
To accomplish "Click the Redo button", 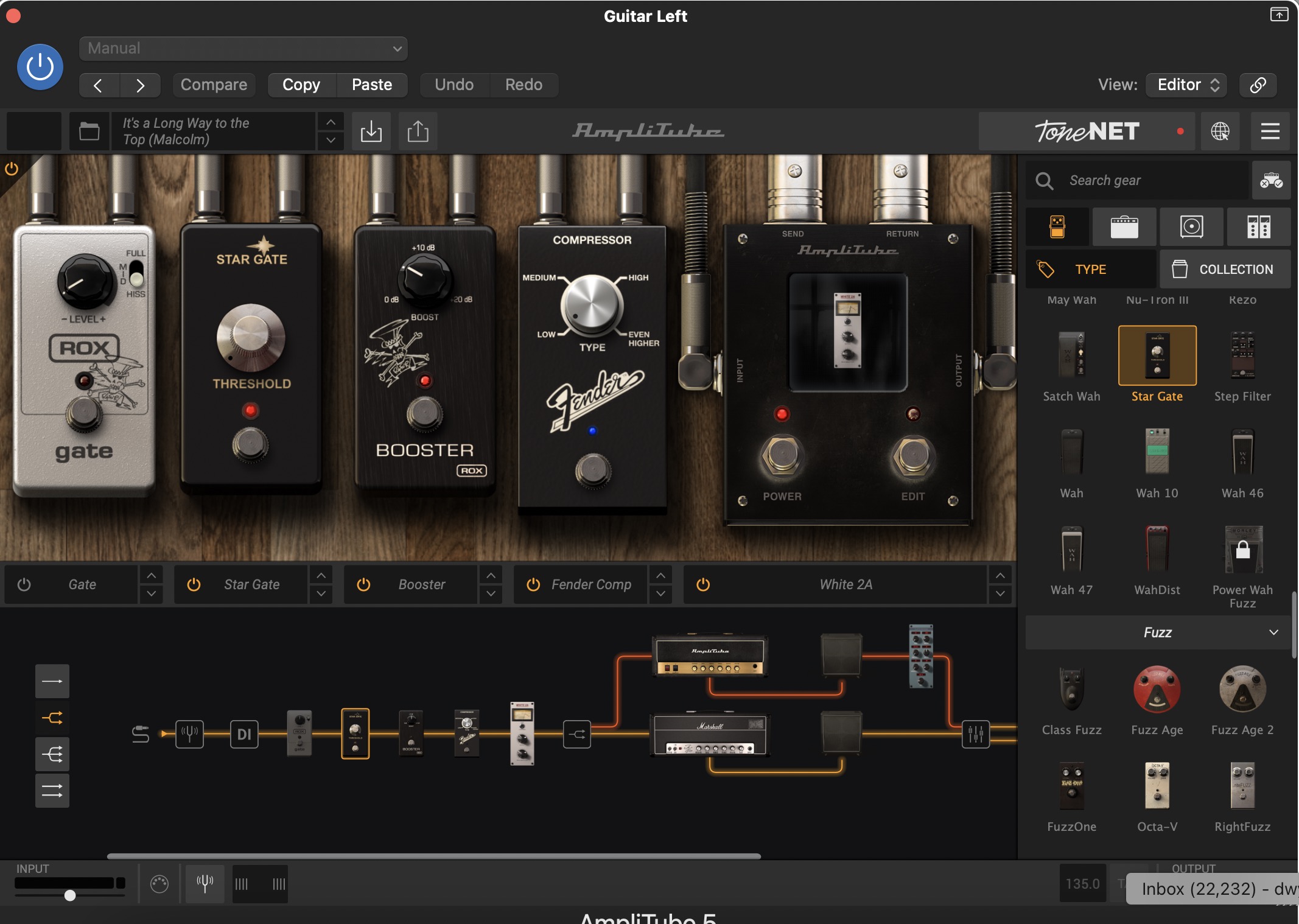I will click(x=523, y=85).
